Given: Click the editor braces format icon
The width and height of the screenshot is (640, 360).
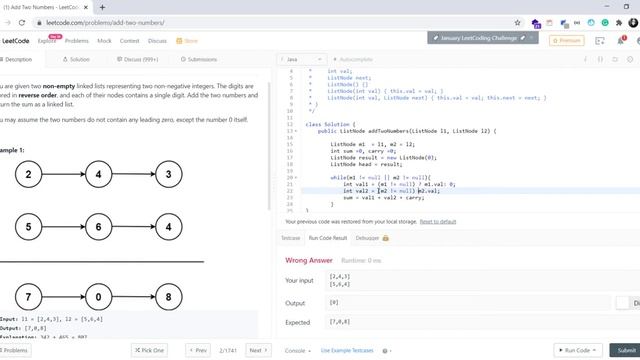Looking at the screenshot, I should [600, 60].
